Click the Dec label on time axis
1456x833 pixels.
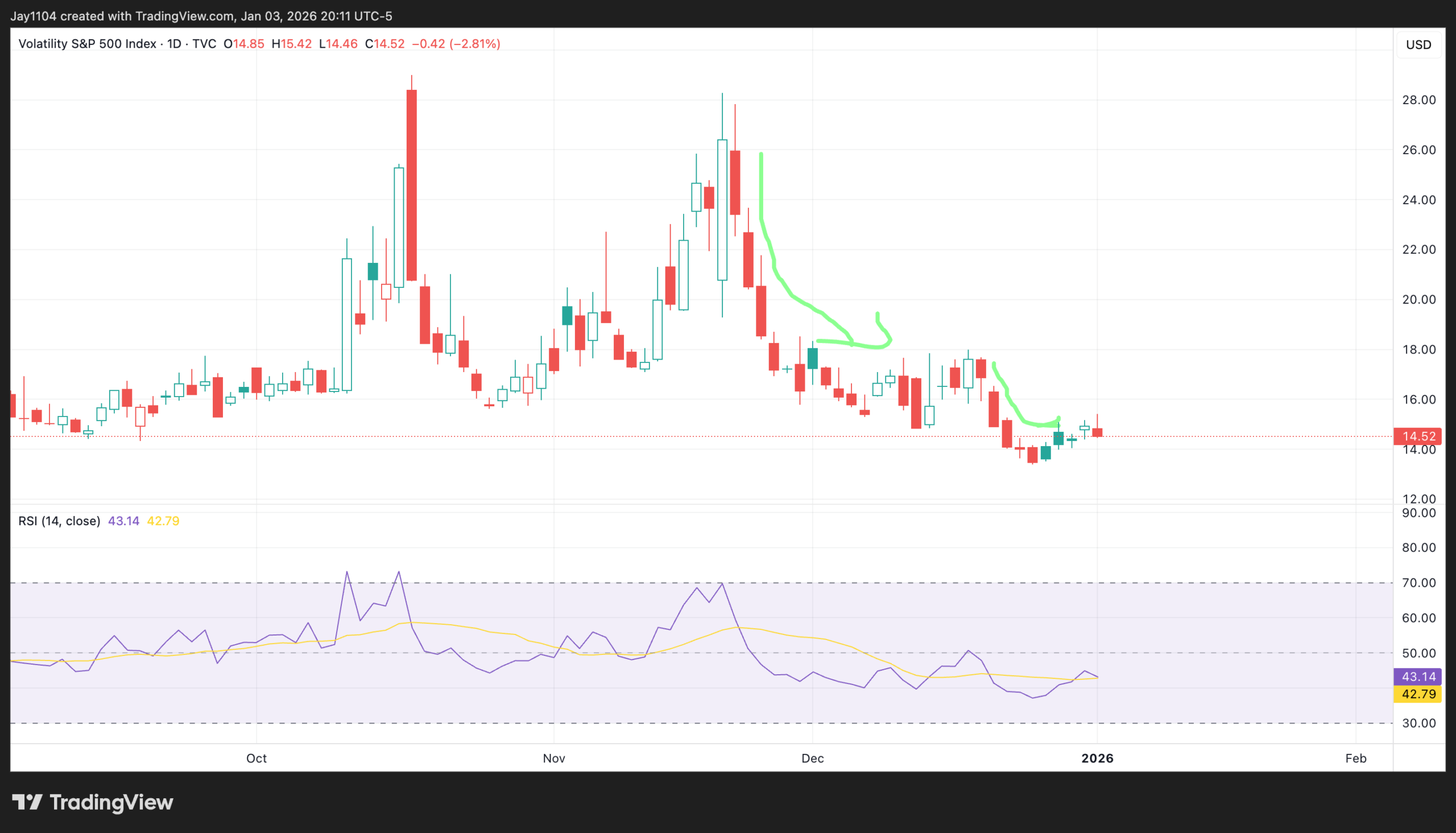point(812,758)
